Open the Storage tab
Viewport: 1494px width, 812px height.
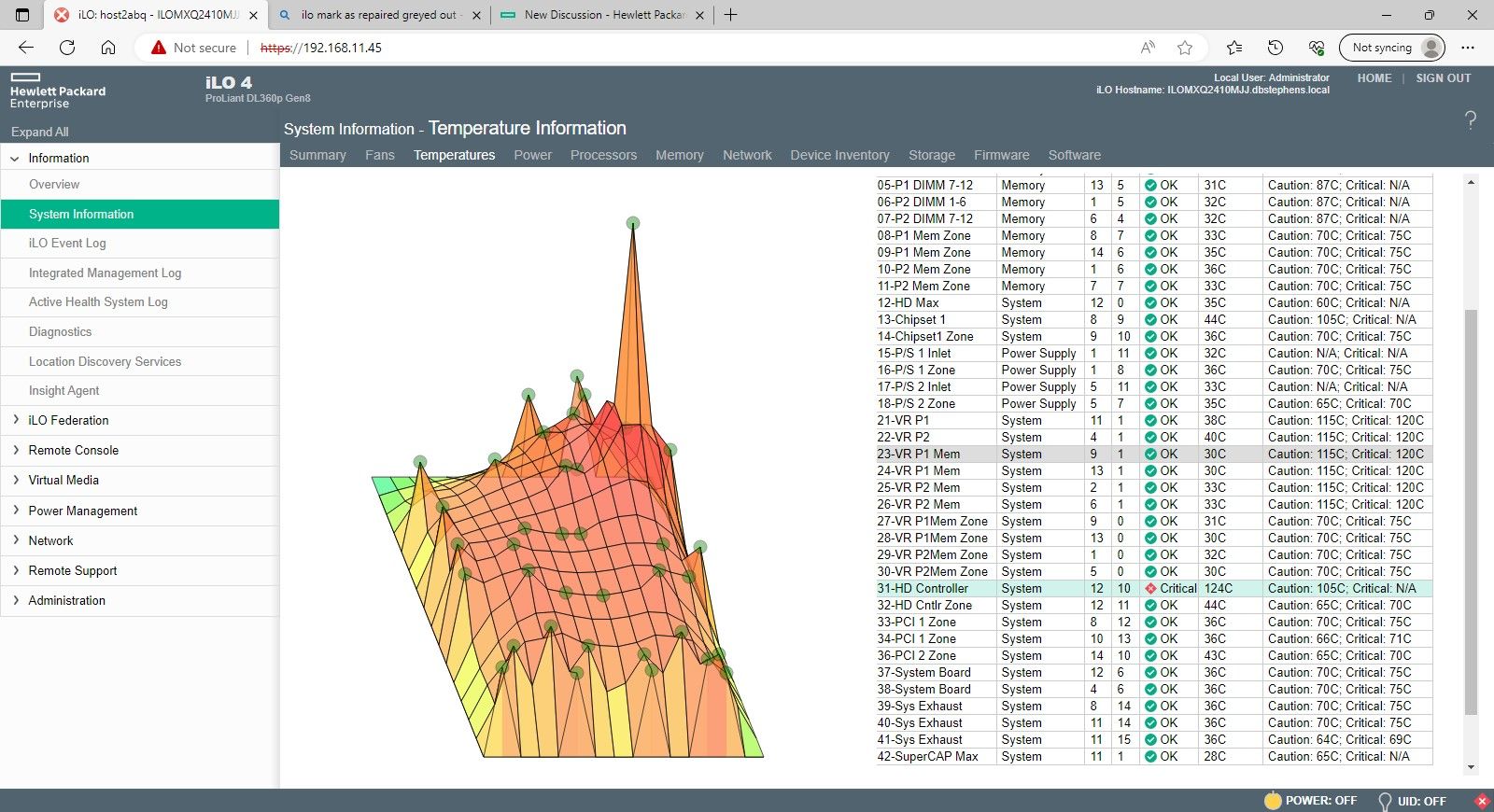(x=932, y=155)
